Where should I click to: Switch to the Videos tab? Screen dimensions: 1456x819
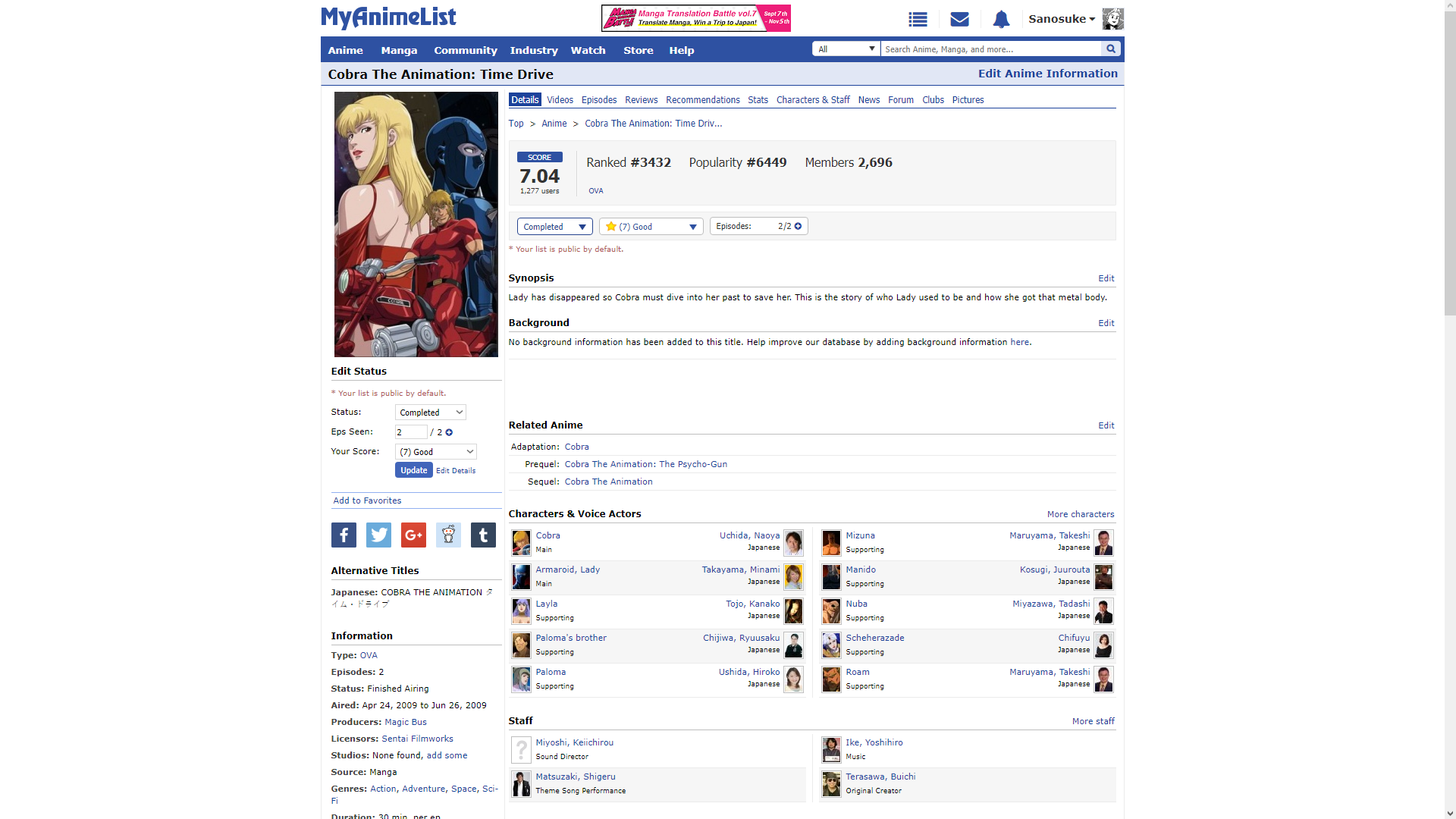click(x=560, y=100)
